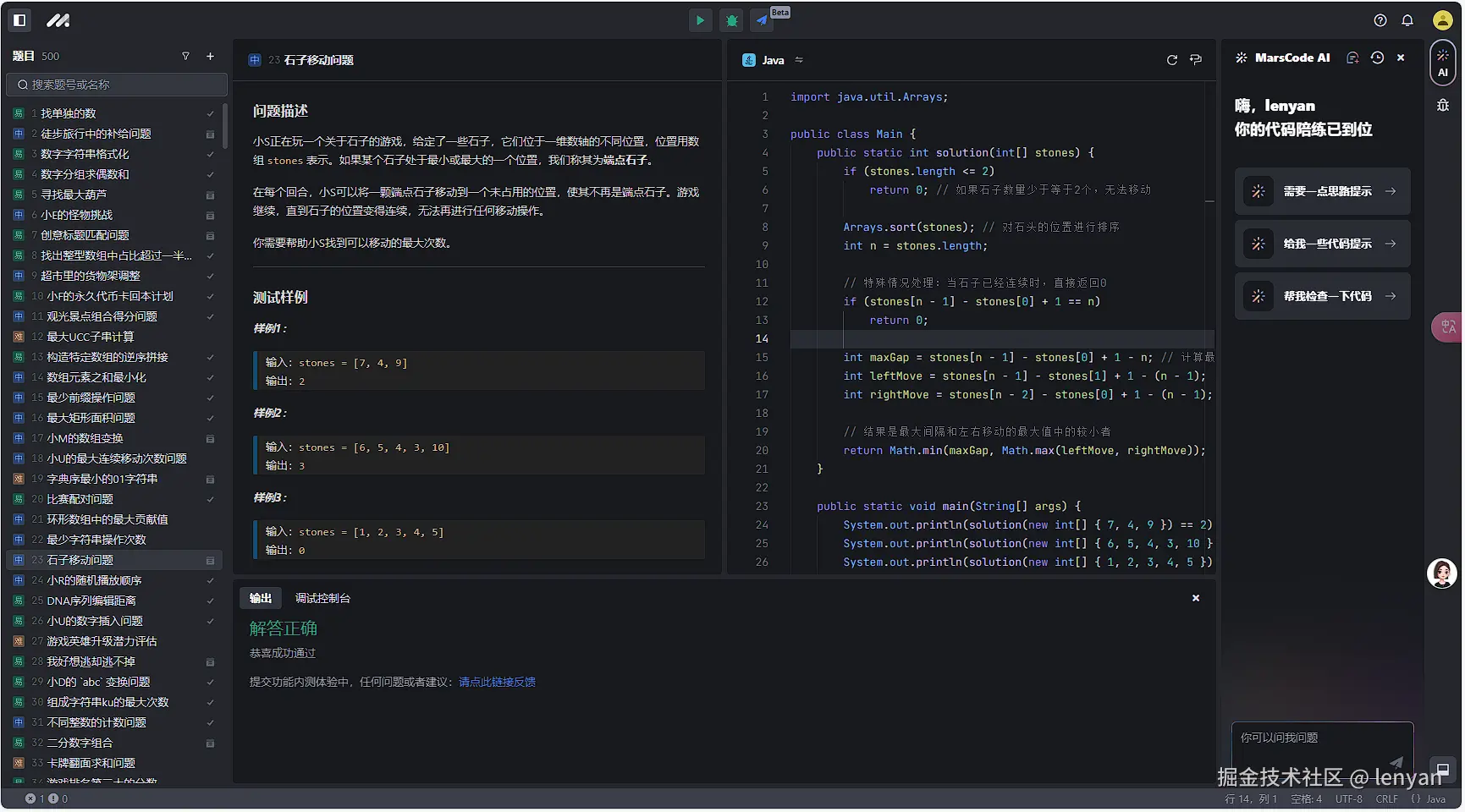Start debugging with the bug icon
Screen dimensions: 1465x812
(x=732, y=20)
